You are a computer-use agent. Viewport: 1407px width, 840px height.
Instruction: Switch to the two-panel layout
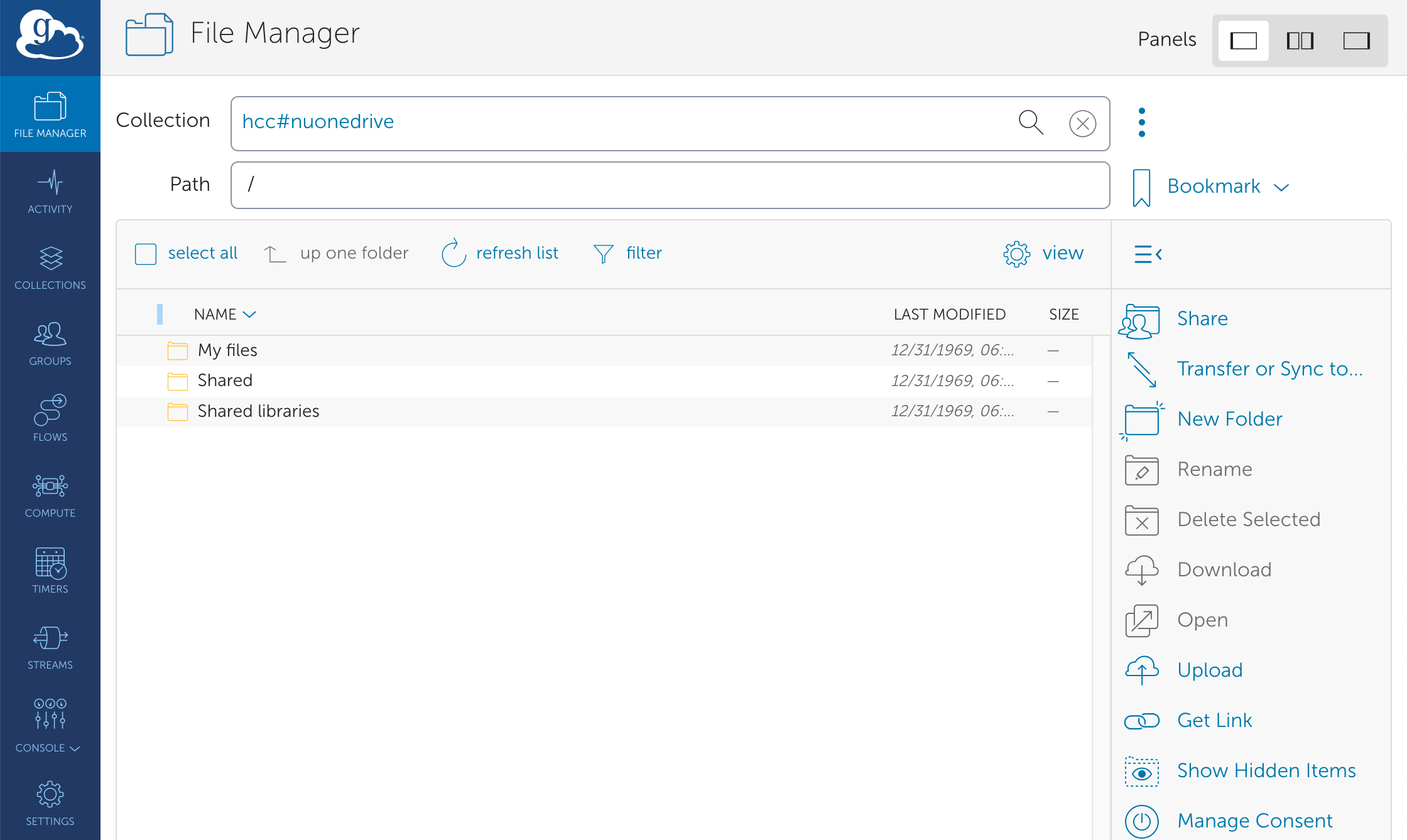tap(1300, 41)
